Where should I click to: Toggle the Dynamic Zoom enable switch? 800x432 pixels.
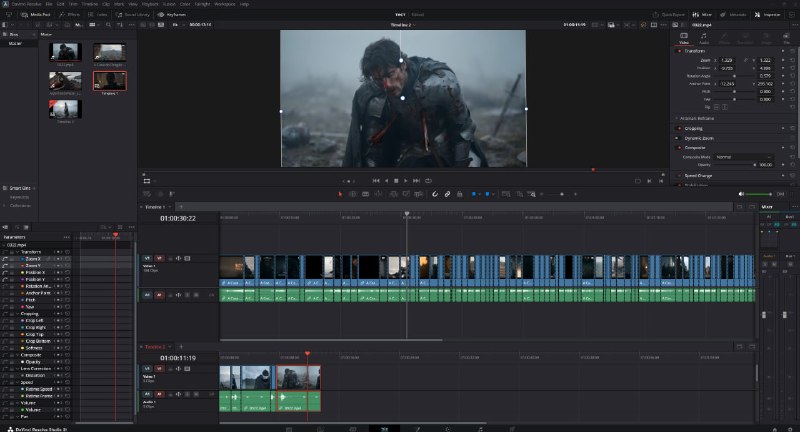[x=678, y=138]
